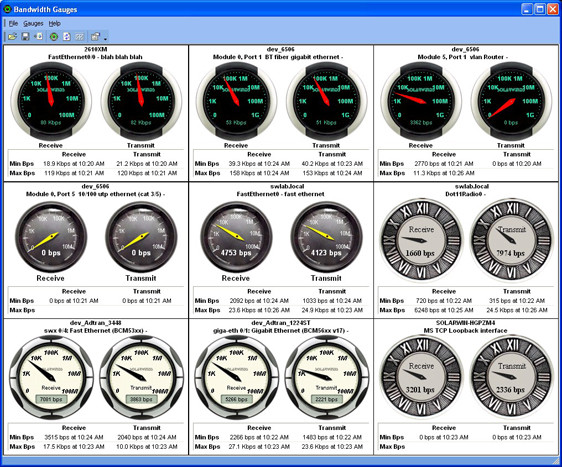Click the 'SOLARWIN-HGPZM4' device title
This screenshot has height=467, width=562.
pyautogui.click(x=465, y=323)
